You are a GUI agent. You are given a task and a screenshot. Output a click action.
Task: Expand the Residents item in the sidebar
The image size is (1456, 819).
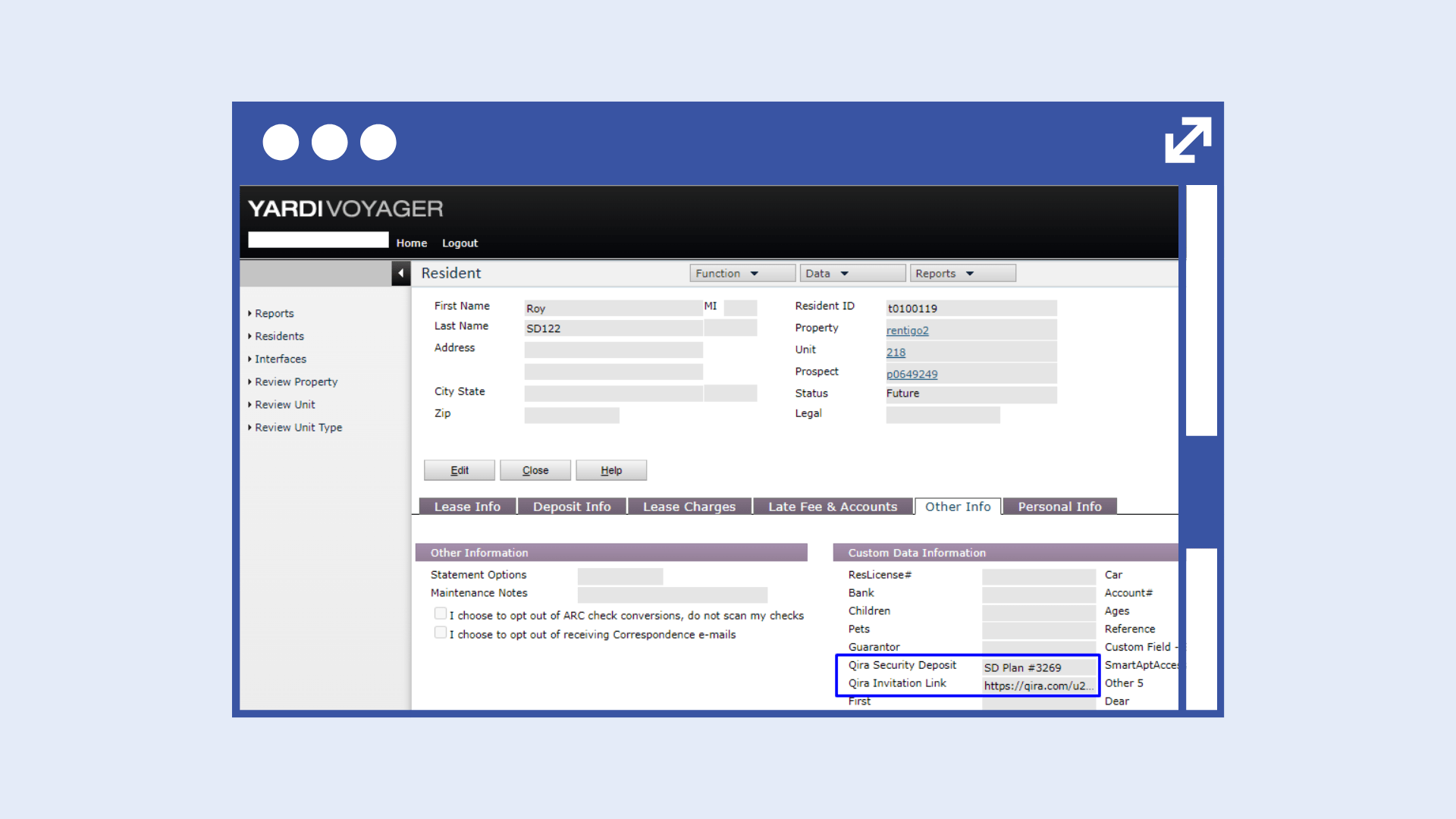[279, 336]
